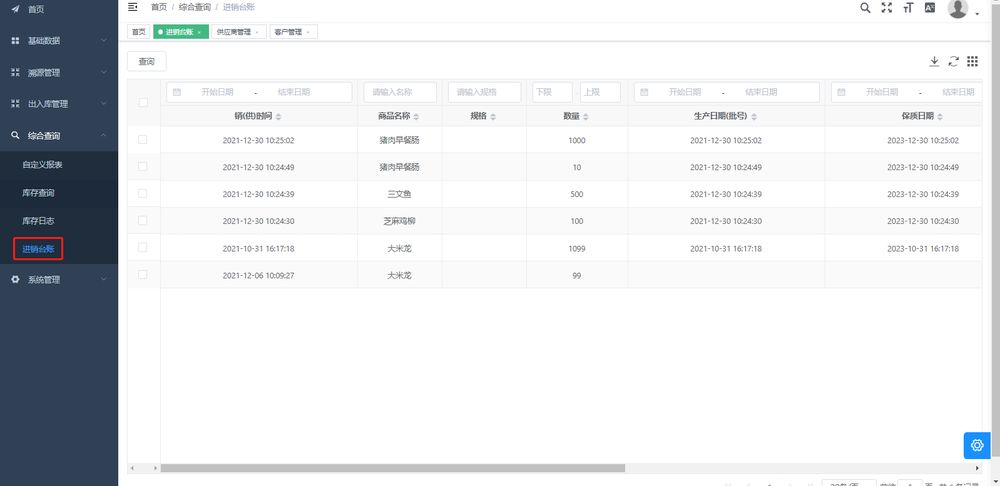
Task: Toggle the select-all header checkbox
Action: point(143,103)
